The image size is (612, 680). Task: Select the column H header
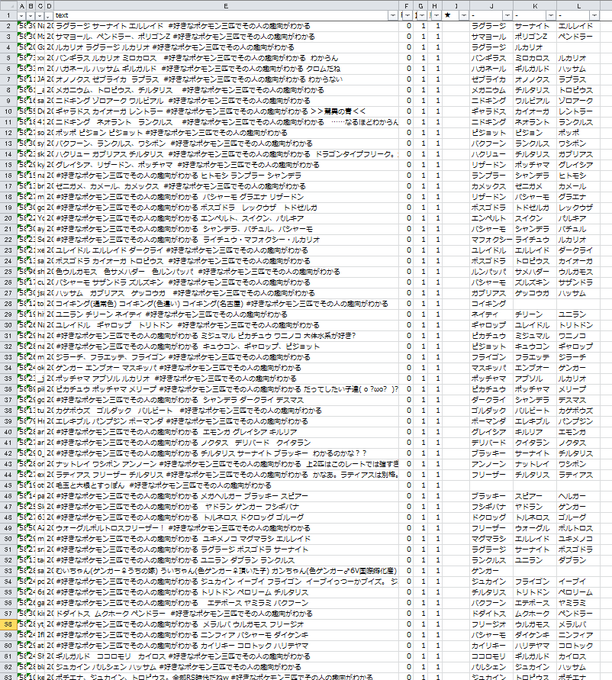pyautogui.click(x=435, y=6)
